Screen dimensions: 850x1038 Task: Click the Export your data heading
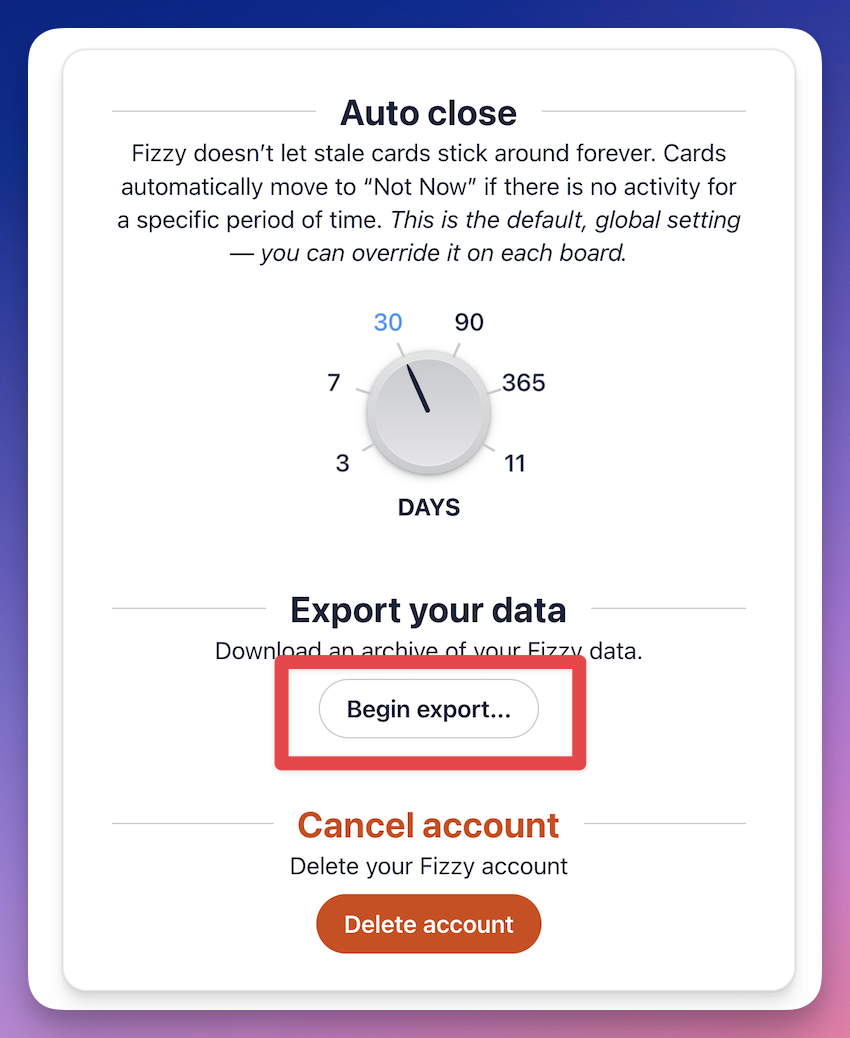[x=428, y=610]
